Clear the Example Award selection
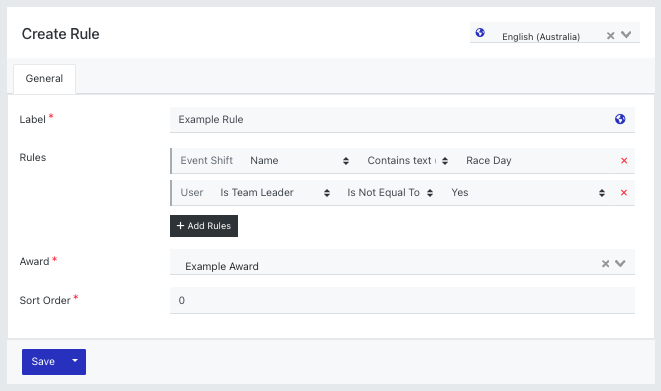 (x=605, y=264)
